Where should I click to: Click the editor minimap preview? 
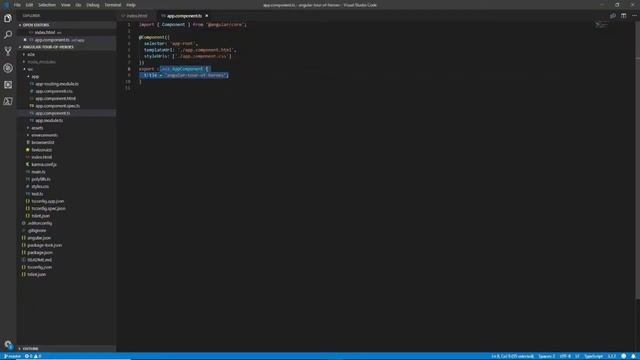coord(602,25)
